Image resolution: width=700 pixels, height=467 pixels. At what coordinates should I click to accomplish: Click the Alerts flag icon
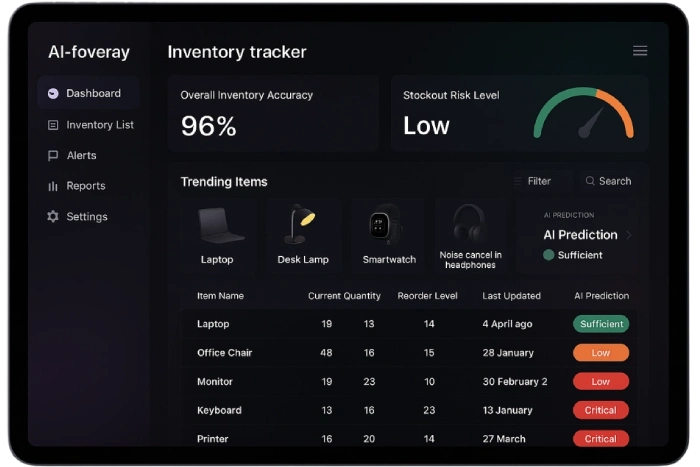click(53, 155)
